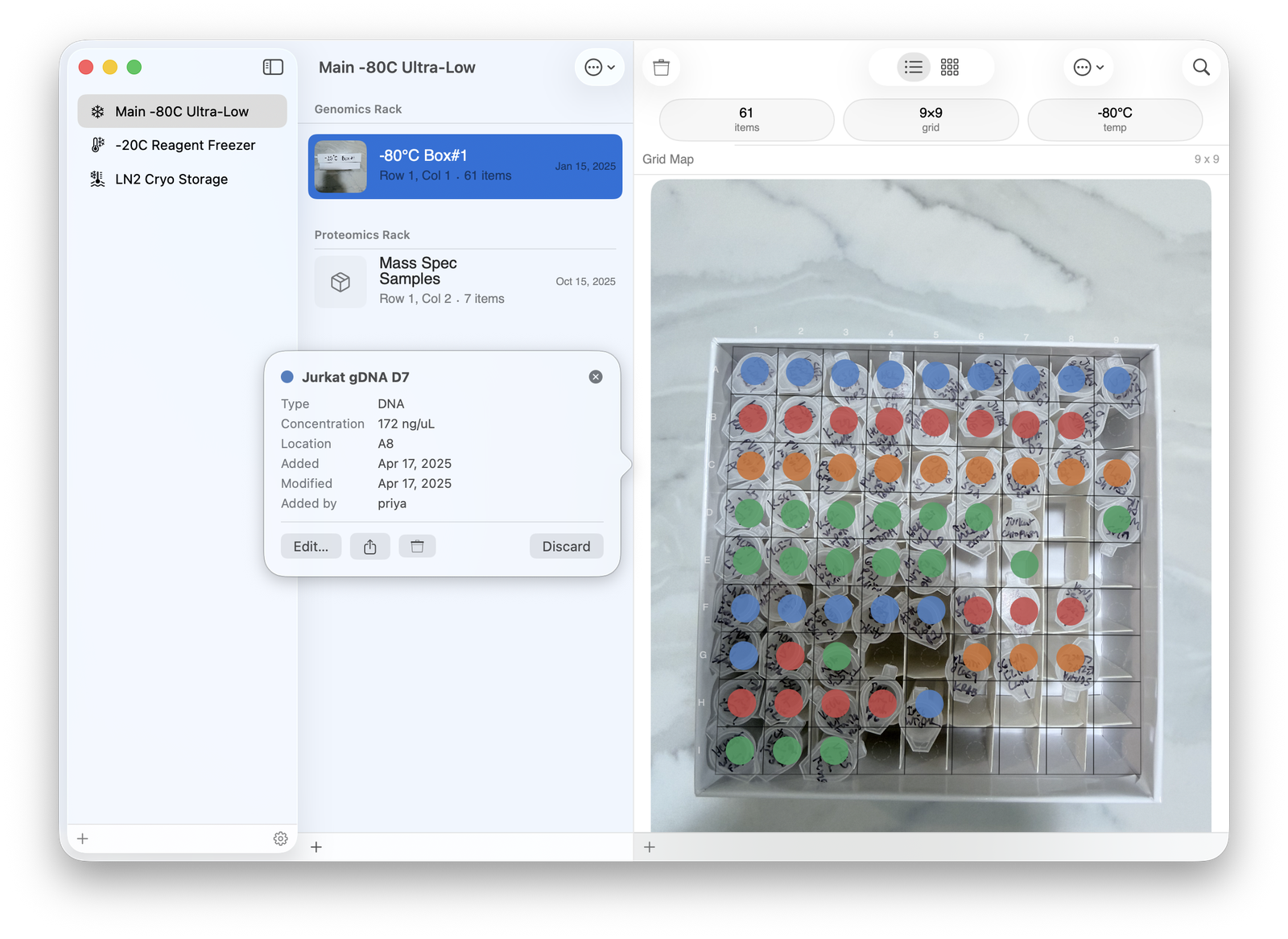
Task: Click the Added by value priya
Action: 392,503
